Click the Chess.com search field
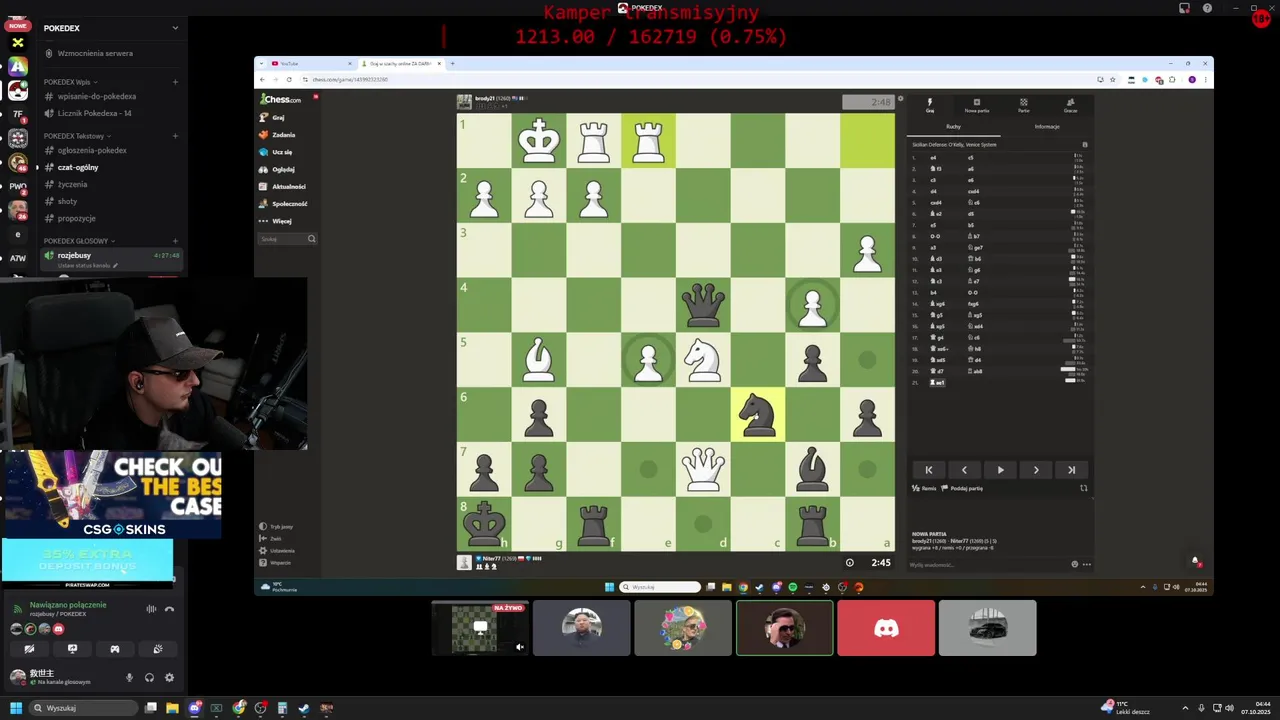 pyautogui.click(x=288, y=239)
